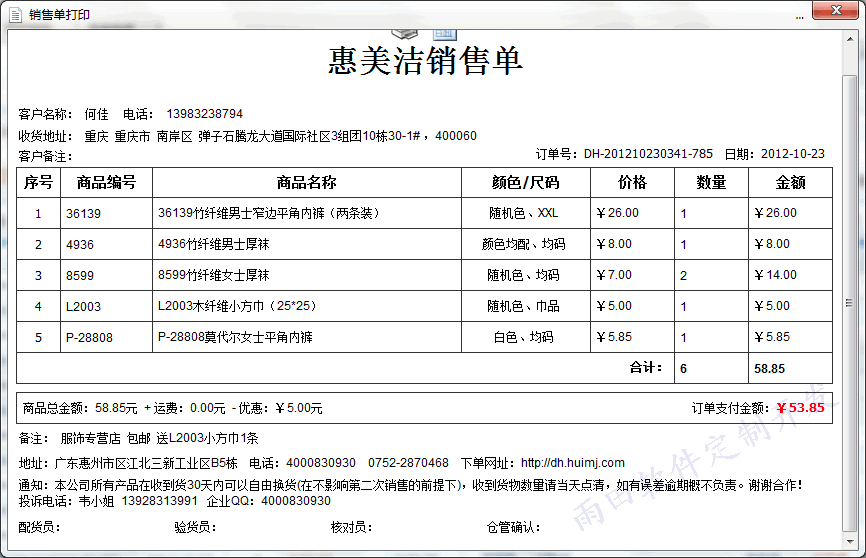Select order number DH-201210230341-785
This screenshot has width=866, height=558.
point(648,154)
